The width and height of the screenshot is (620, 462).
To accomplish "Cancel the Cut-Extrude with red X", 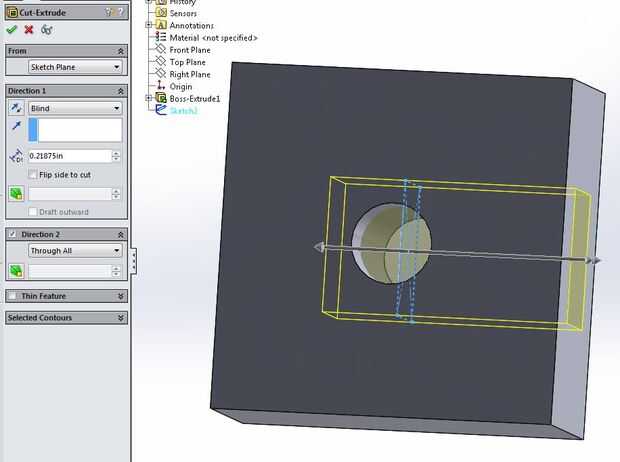I will click(28, 30).
